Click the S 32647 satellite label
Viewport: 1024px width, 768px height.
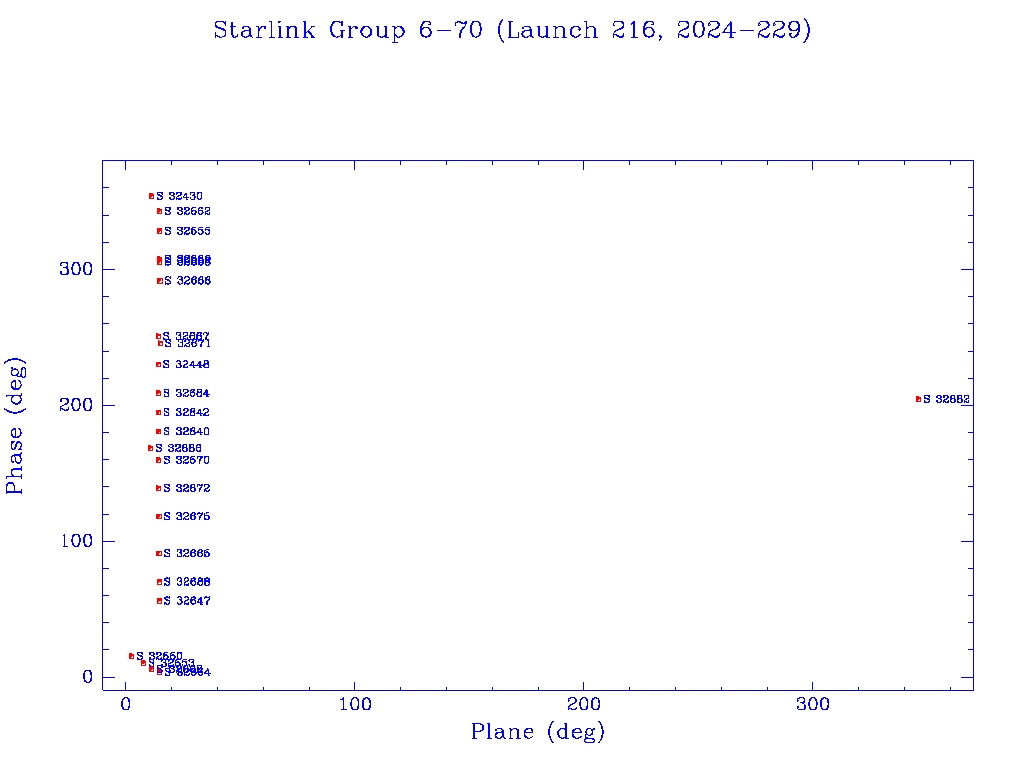coord(187,601)
